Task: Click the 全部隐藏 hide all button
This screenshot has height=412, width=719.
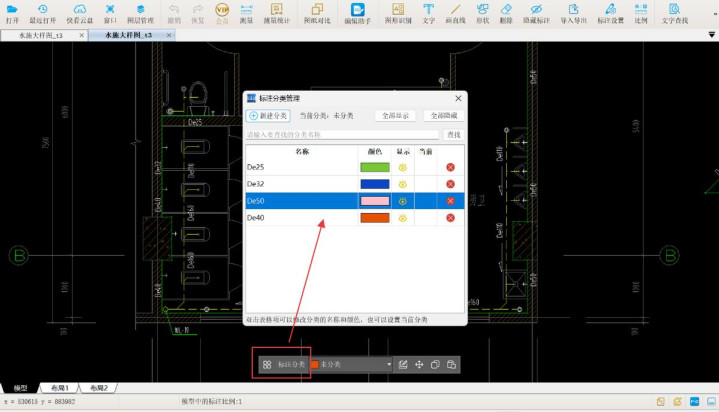Action: coord(444,116)
